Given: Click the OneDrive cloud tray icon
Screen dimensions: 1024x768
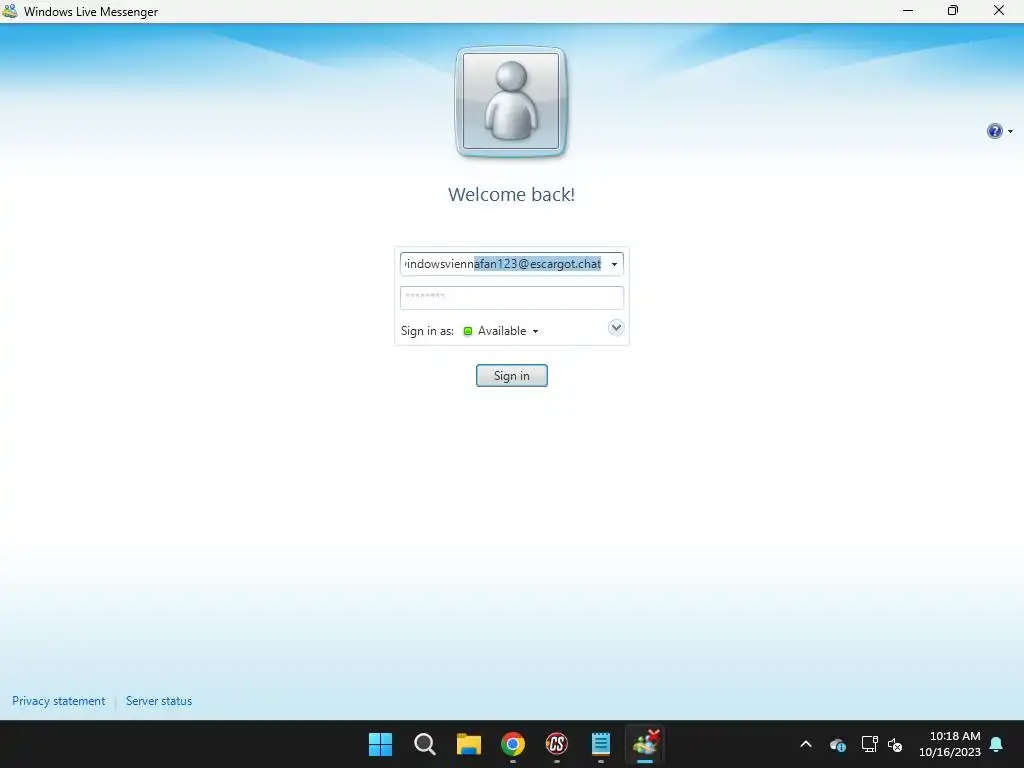Looking at the screenshot, I should (838, 744).
